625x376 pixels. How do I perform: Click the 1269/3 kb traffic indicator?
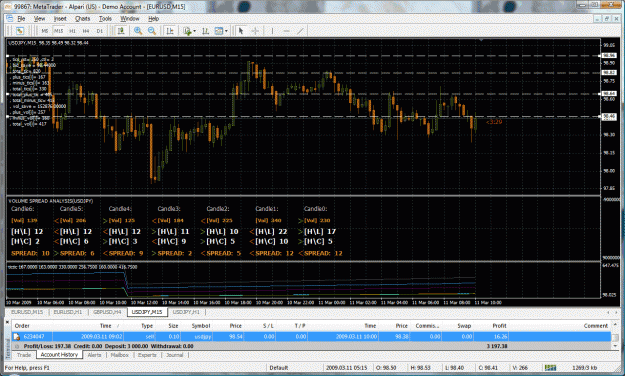pos(584,368)
